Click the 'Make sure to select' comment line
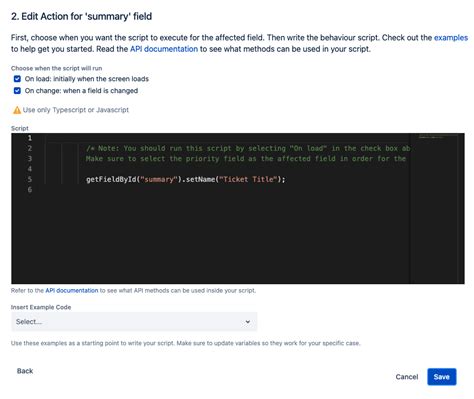 point(246,159)
